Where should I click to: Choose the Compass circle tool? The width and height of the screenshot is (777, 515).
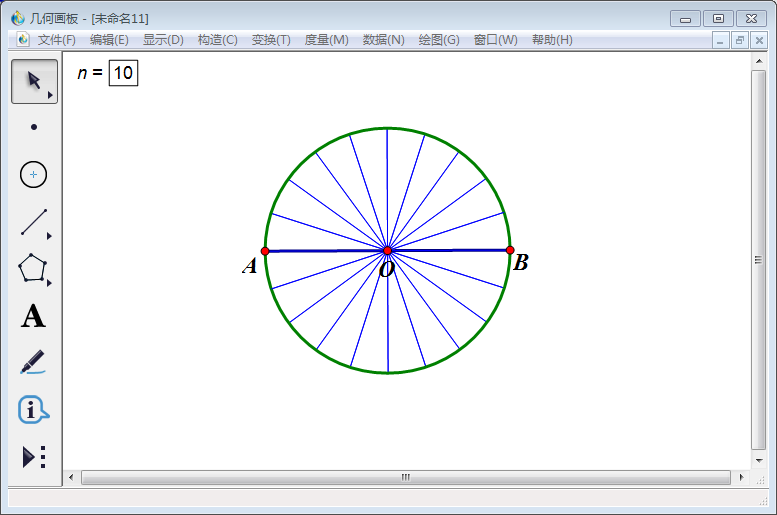tap(34, 175)
